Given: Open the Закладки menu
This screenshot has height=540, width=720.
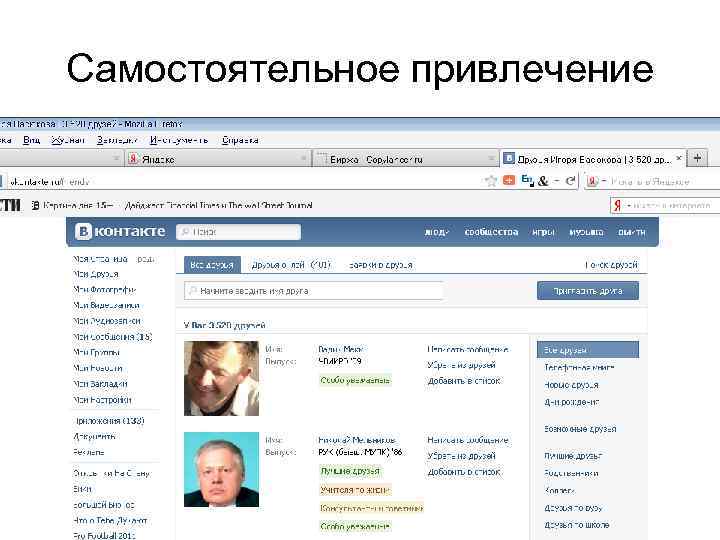Looking at the screenshot, I should click(117, 140).
